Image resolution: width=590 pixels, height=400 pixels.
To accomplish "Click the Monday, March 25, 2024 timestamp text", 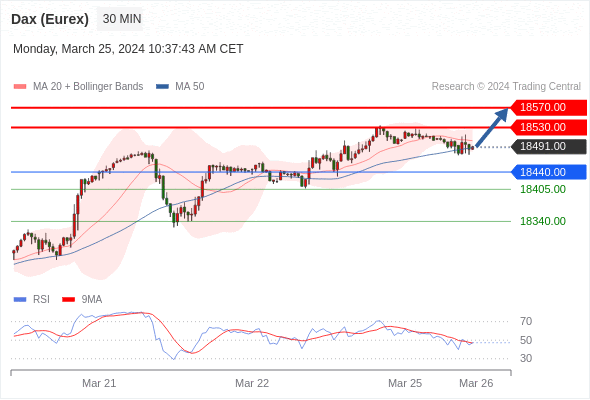I will 128,49.
